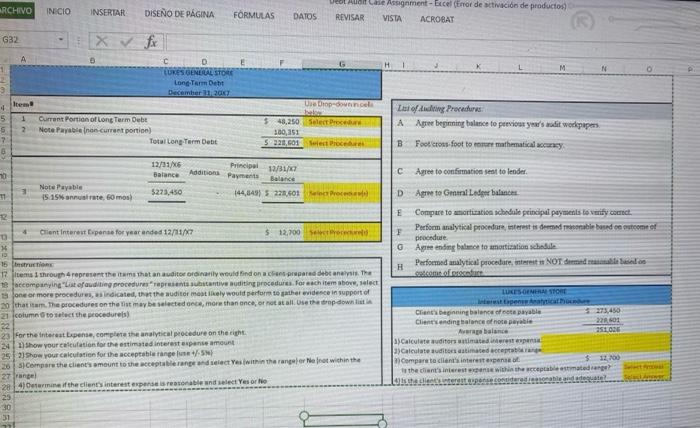The width and height of the screenshot is (700, 428).
Task: Click the 180,351 note payable amount
Action: [286, 132]
